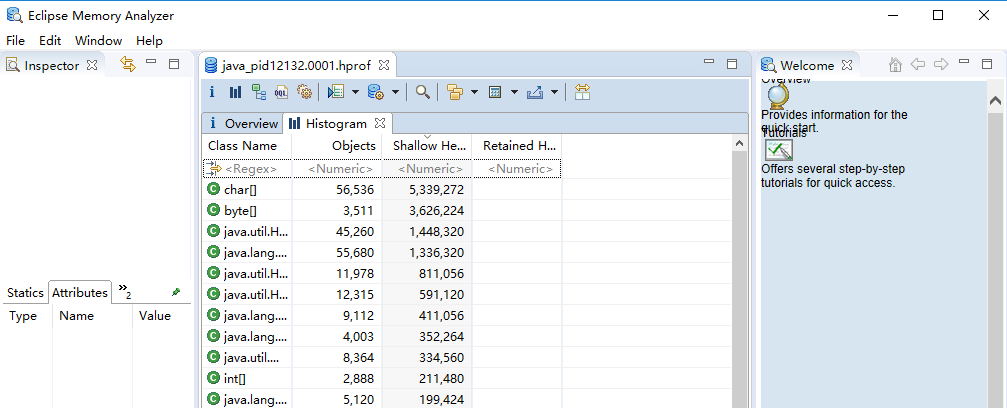Click the export toolbar icon

[535, 92]
